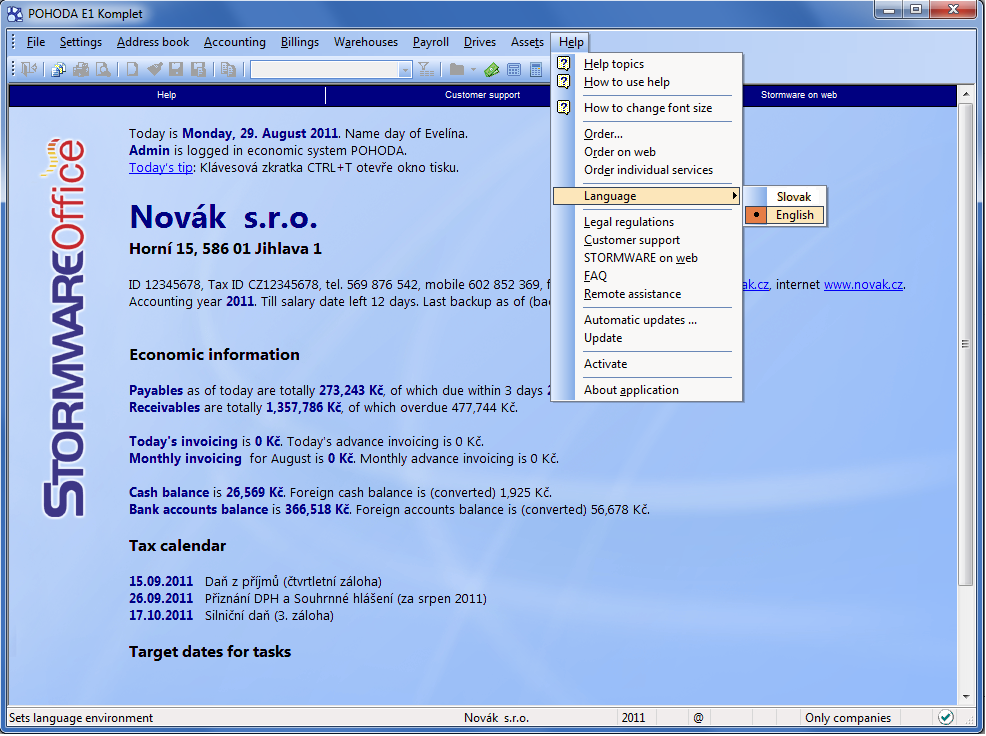Select Automatic updates ... entry
The width and height of the screenshot is (986, 736).
click(x=647, y=320)
